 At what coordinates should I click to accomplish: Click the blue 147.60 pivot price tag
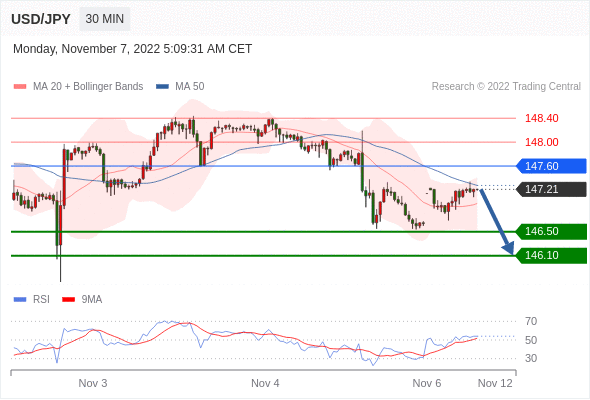(x=551, y=166)
